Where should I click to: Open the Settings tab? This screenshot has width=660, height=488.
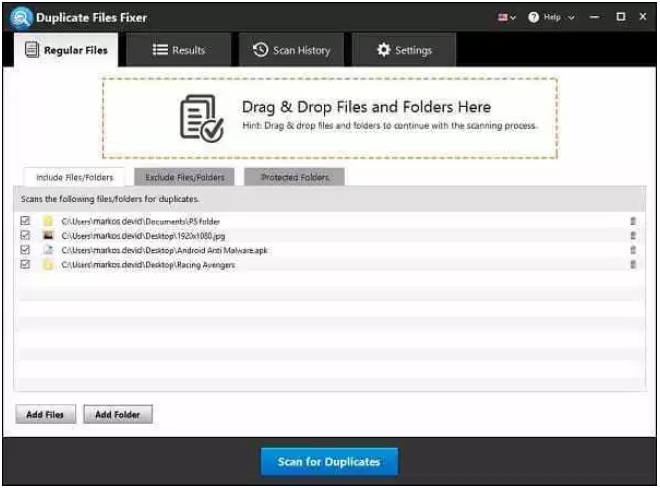click(x=404, y=50)
